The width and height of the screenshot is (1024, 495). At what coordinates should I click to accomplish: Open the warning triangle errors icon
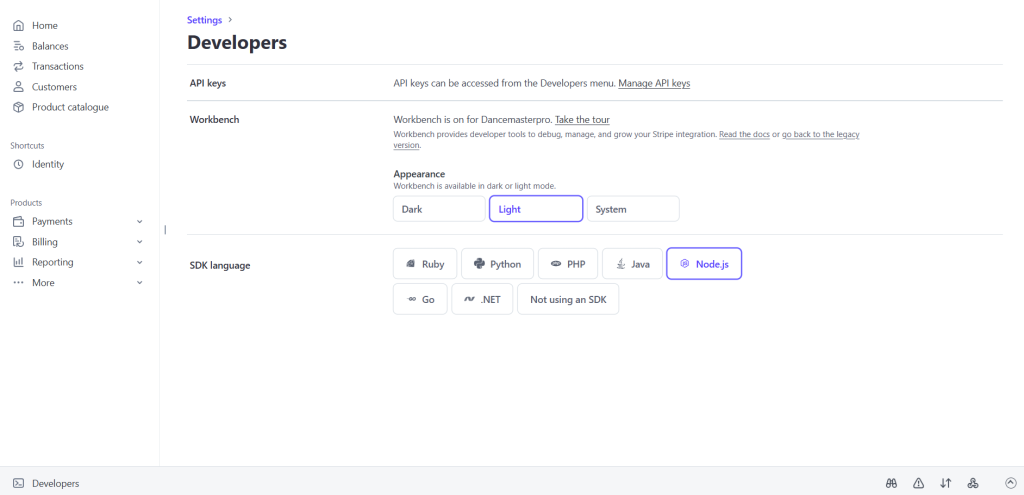click(x=918, y=483)
